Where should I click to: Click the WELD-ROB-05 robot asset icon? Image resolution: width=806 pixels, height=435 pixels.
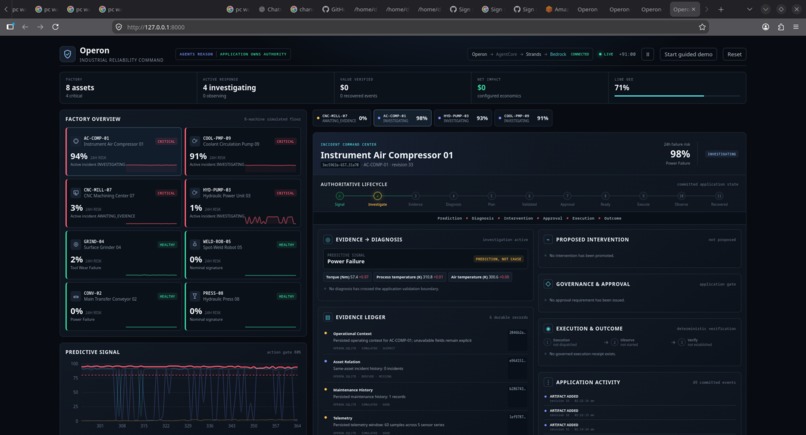coord(195,244)
